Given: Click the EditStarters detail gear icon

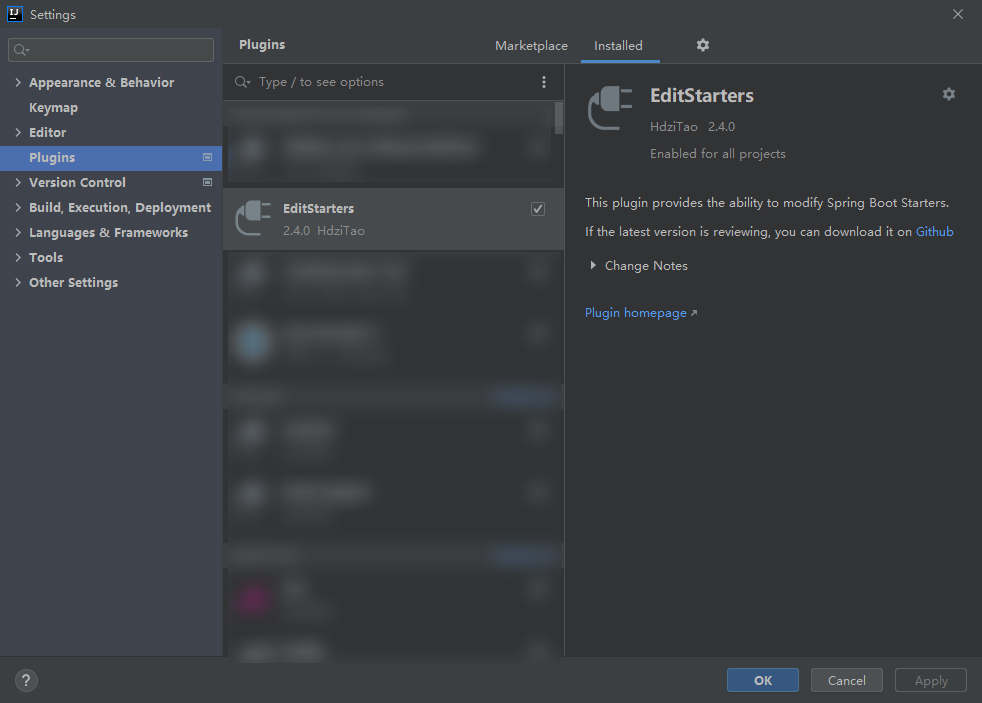Looking at the screenshot, I should (x=948, y=94).
